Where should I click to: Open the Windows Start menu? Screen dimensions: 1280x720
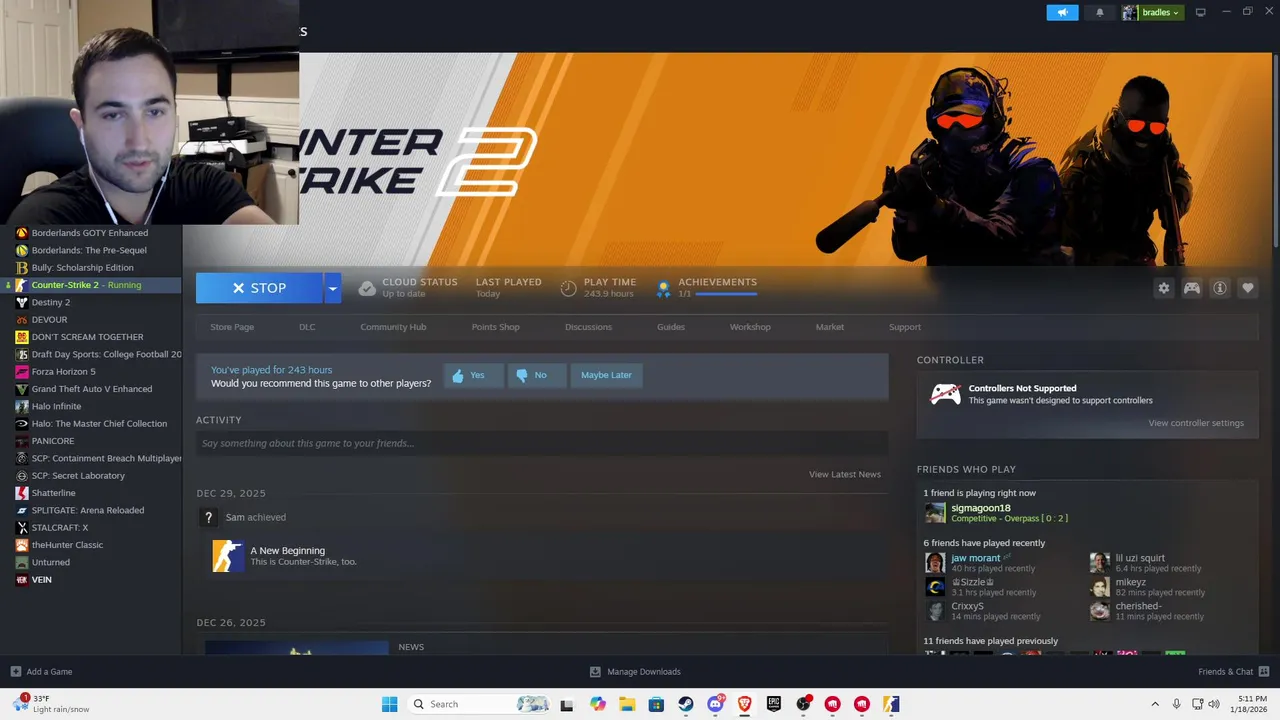(x=390, y=704)
